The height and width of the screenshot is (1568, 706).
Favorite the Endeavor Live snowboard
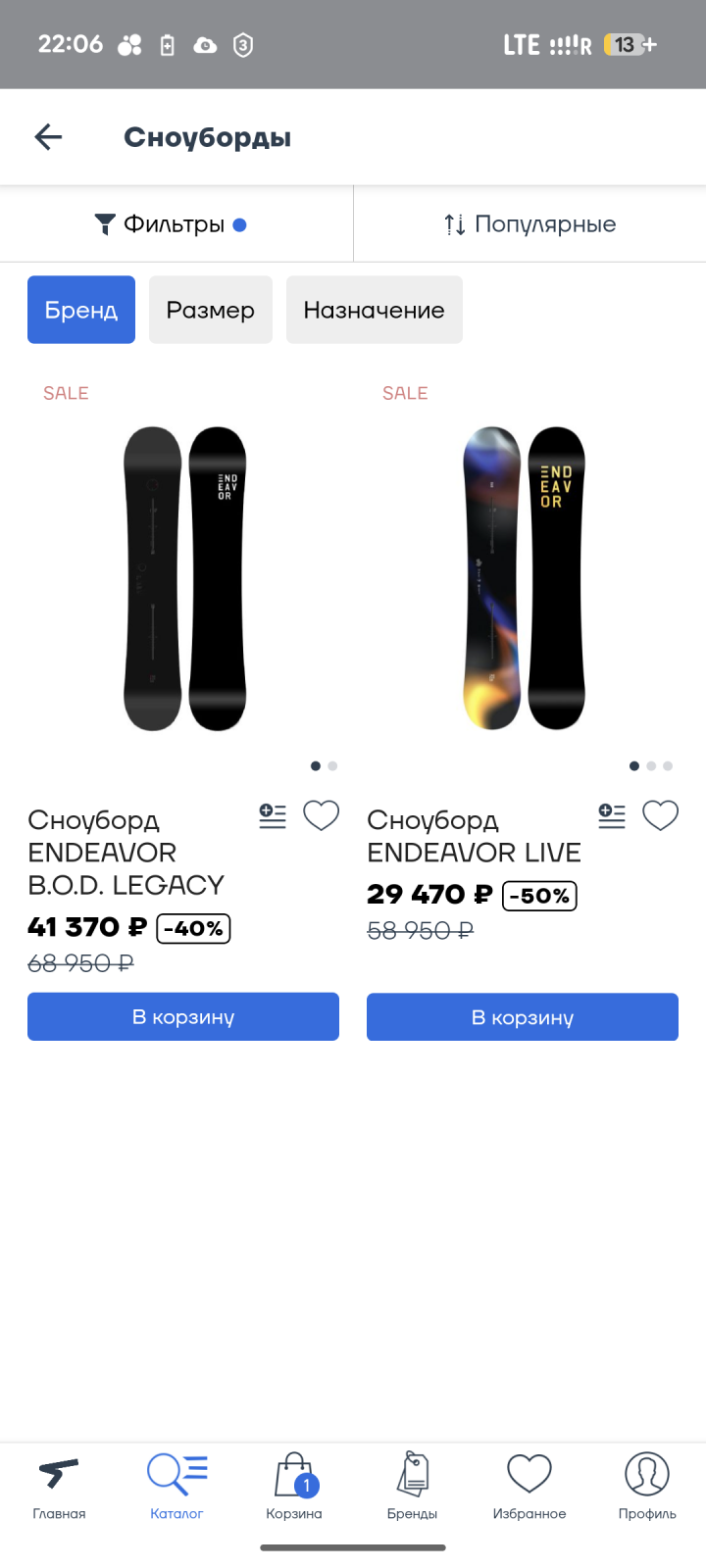point(660,815)
